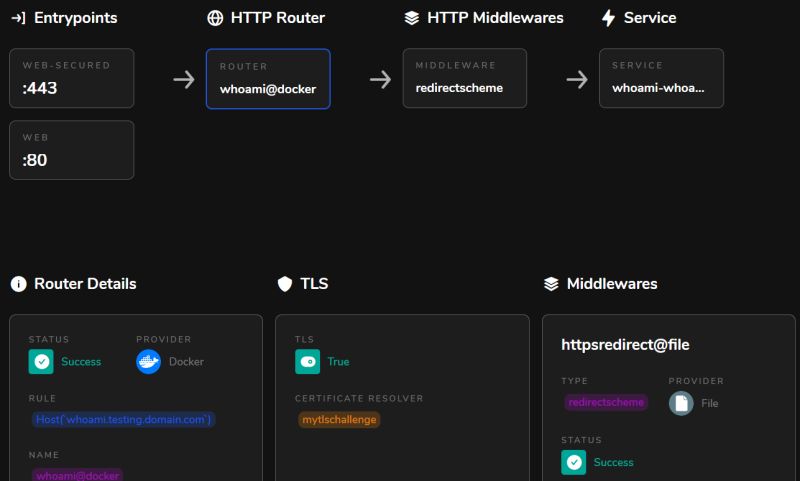Click the Router Details heading text
The width and height of the screenshot is (800, 481).
click(x=85, y=284)
